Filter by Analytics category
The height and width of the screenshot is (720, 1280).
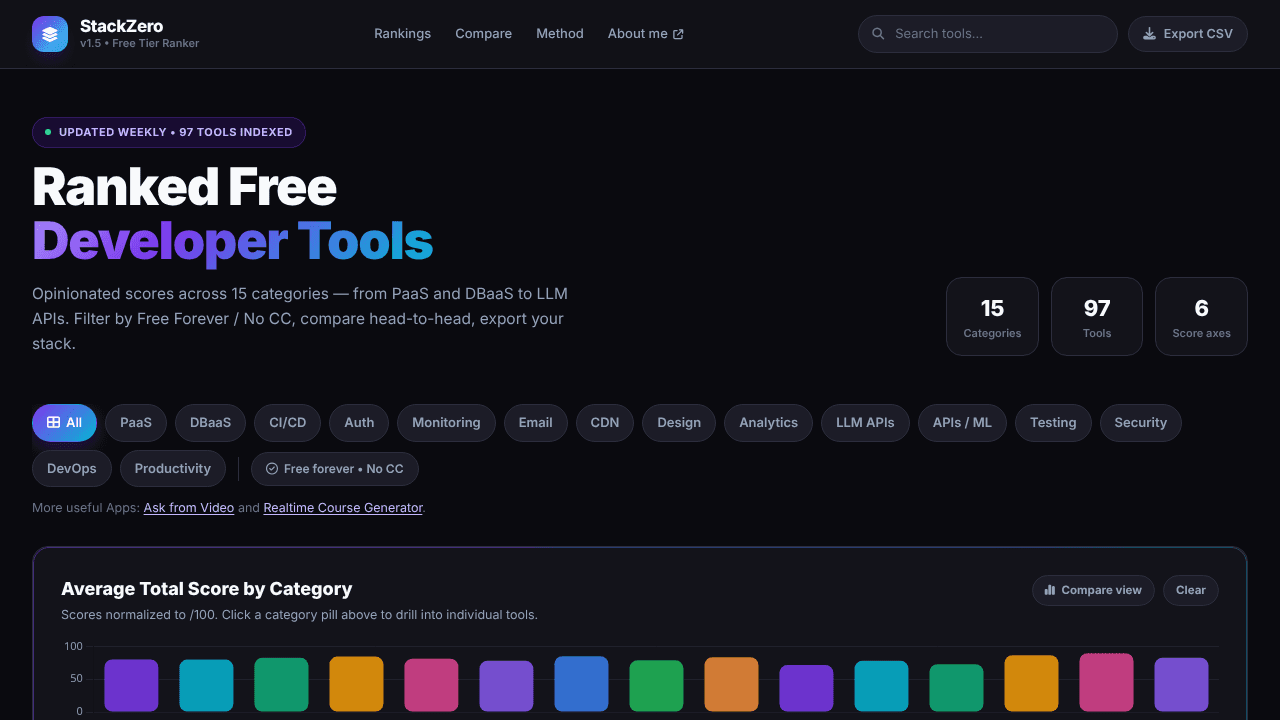(x=769, y=423)
